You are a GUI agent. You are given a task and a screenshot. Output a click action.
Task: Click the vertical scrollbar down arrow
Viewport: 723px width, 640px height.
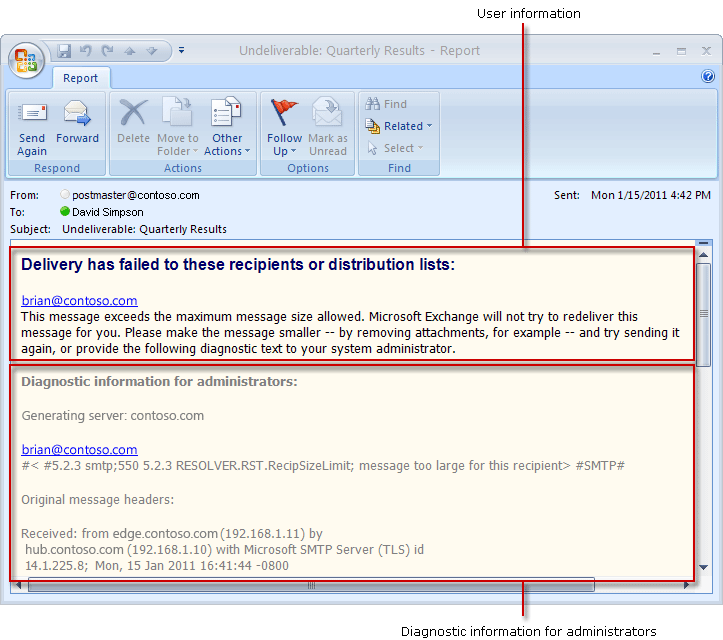(x=703, y=567)
